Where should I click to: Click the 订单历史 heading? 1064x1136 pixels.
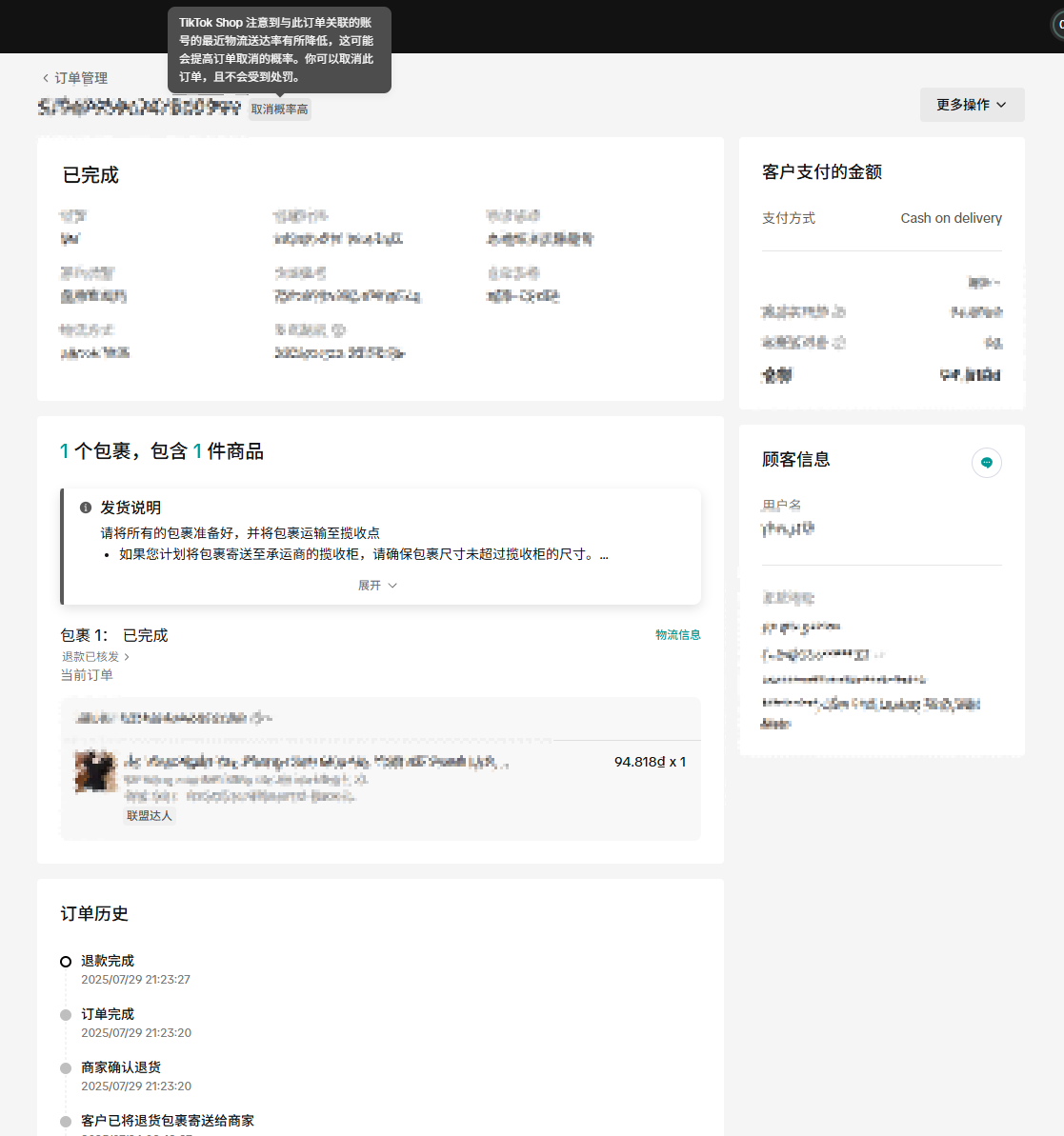click(x=94, y=913)
